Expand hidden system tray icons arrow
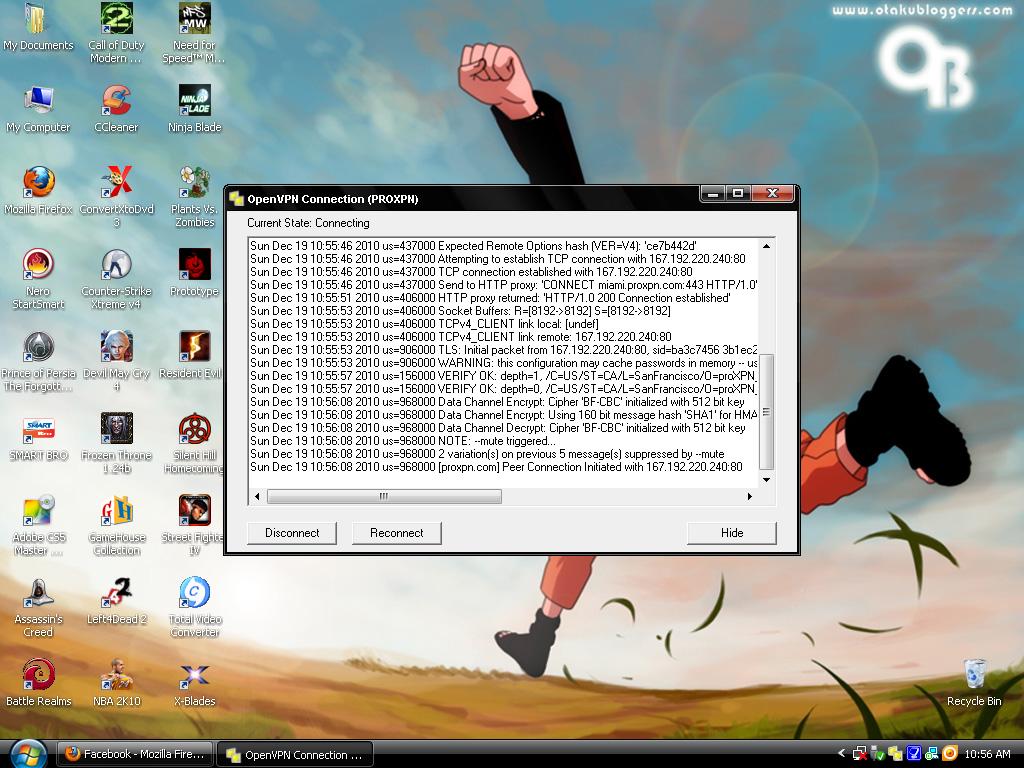Viewport: 1024px width, 768px height. (x=841, y=754)
